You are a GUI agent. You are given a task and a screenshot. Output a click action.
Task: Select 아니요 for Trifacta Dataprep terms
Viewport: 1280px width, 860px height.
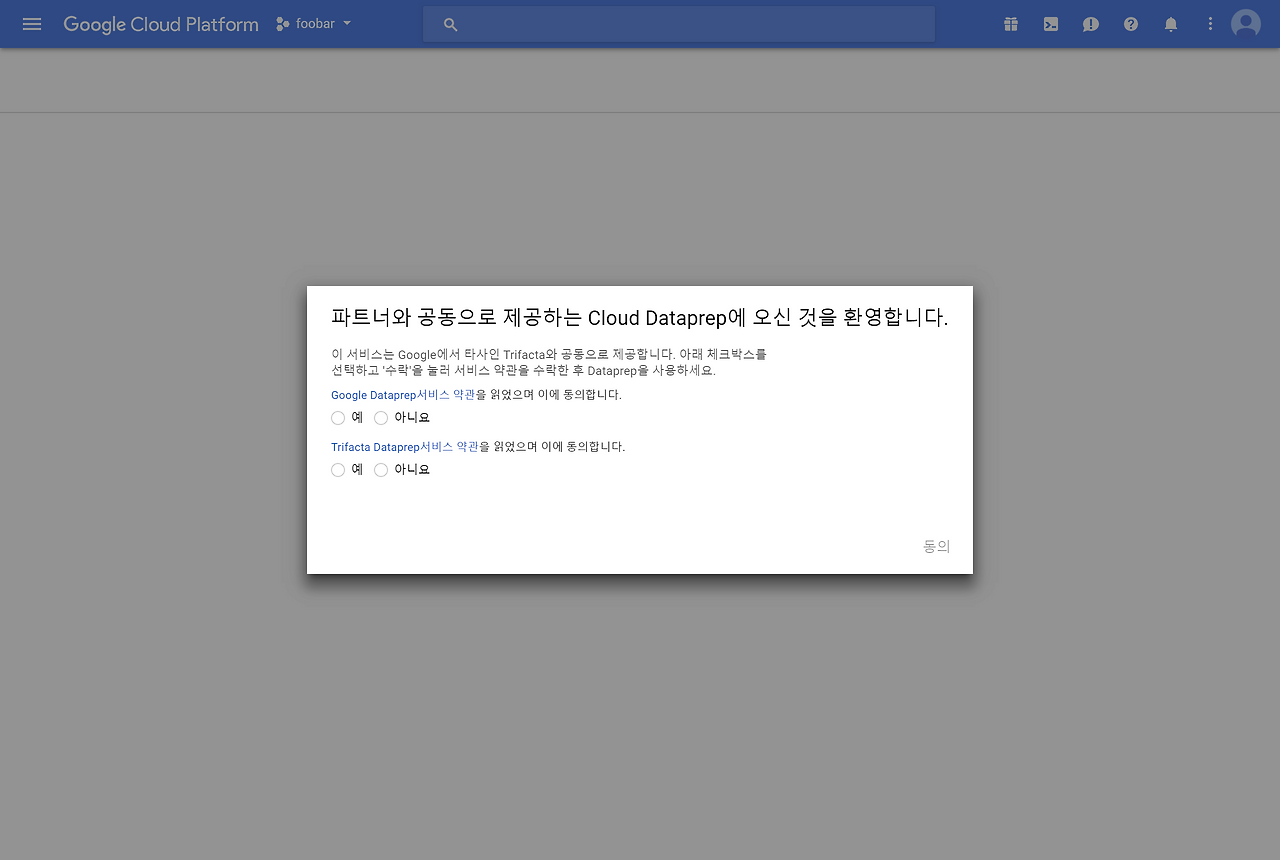381,469
